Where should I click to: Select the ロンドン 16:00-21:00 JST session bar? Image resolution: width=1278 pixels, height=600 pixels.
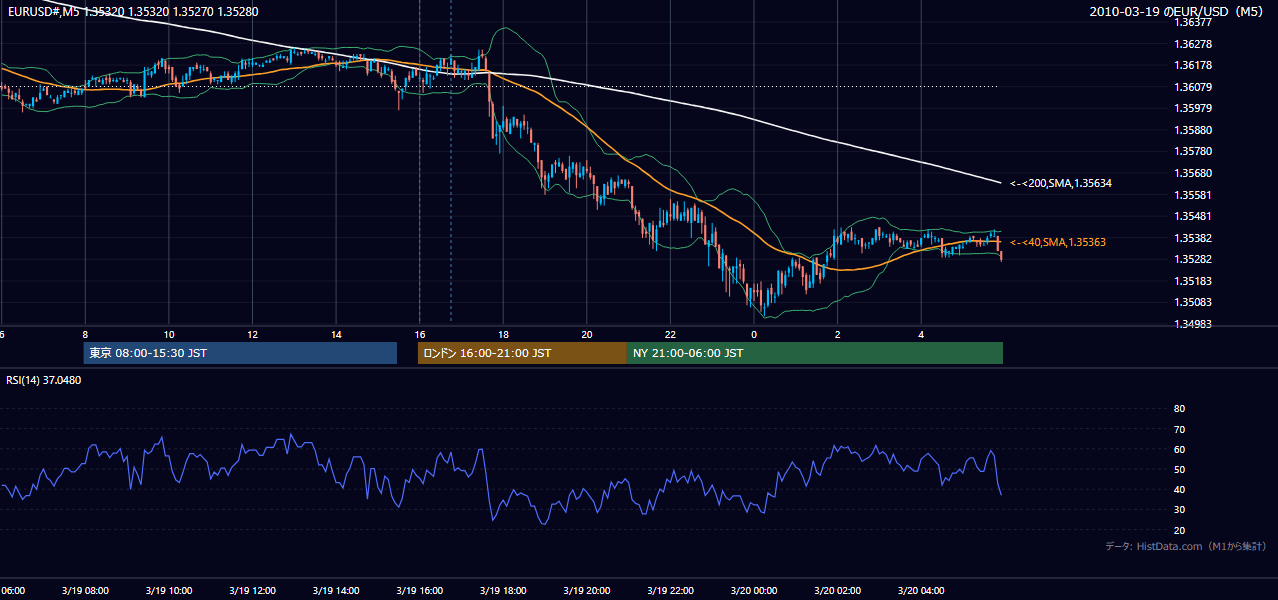point(522,353)
